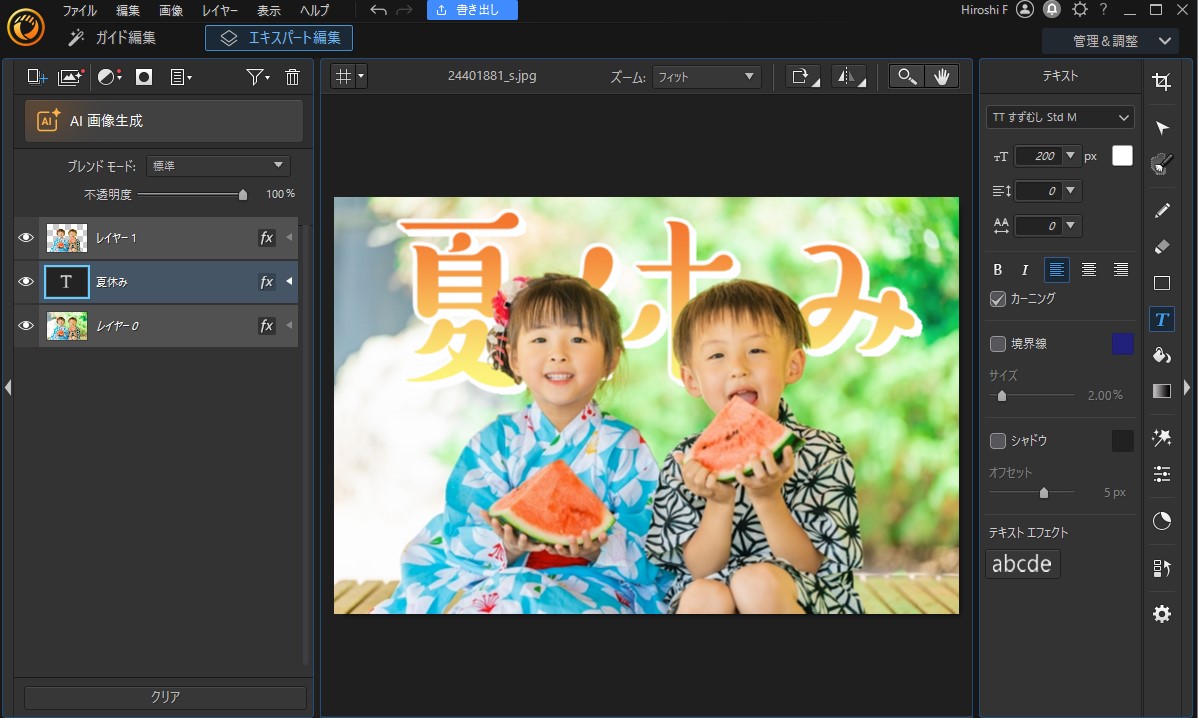Click the 書き出し export button
The image size is (1198, 718).
(x=472, y=10)
